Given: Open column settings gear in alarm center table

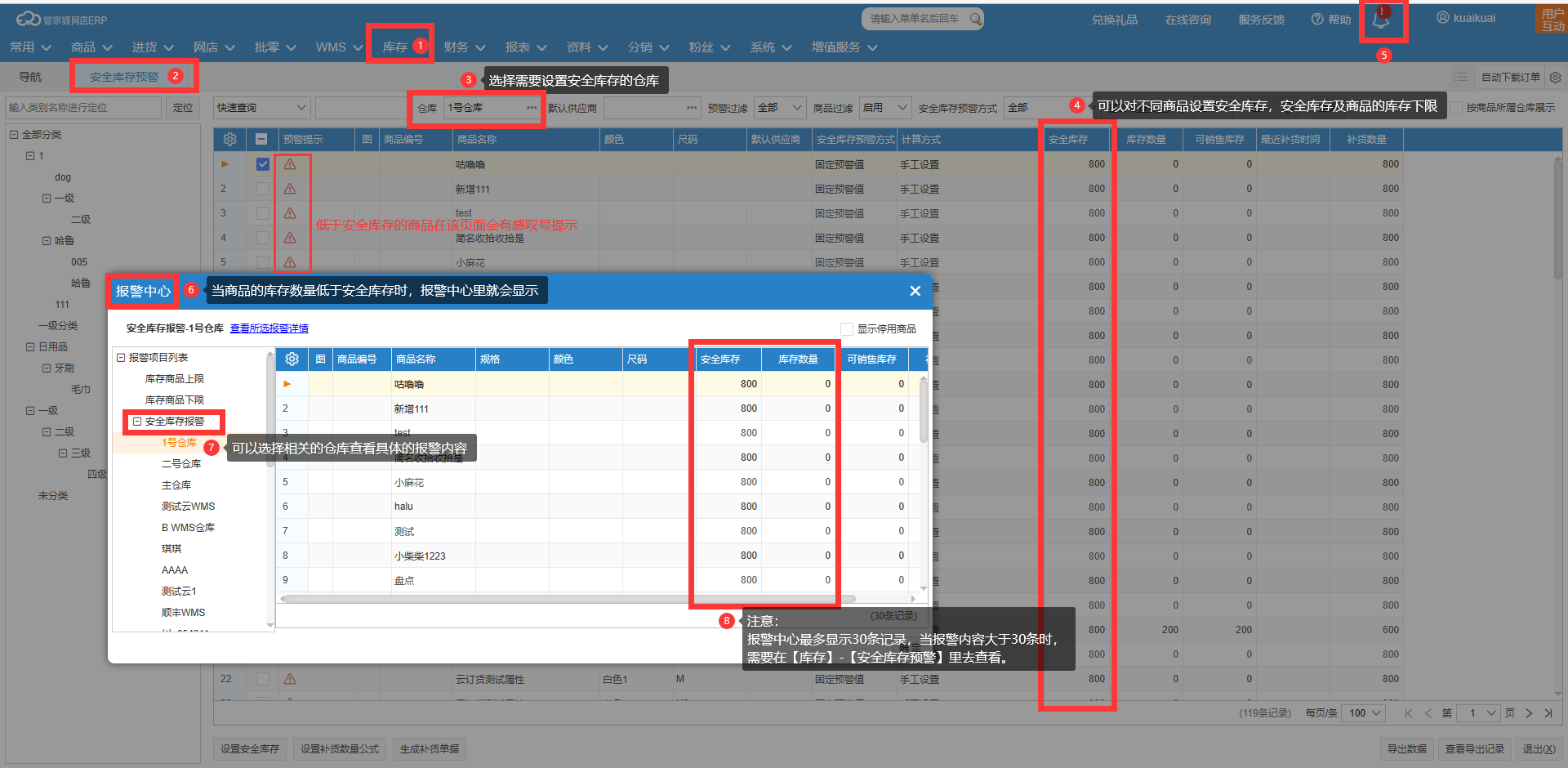Looking at the screenshot, I should [x=292, y=359].
